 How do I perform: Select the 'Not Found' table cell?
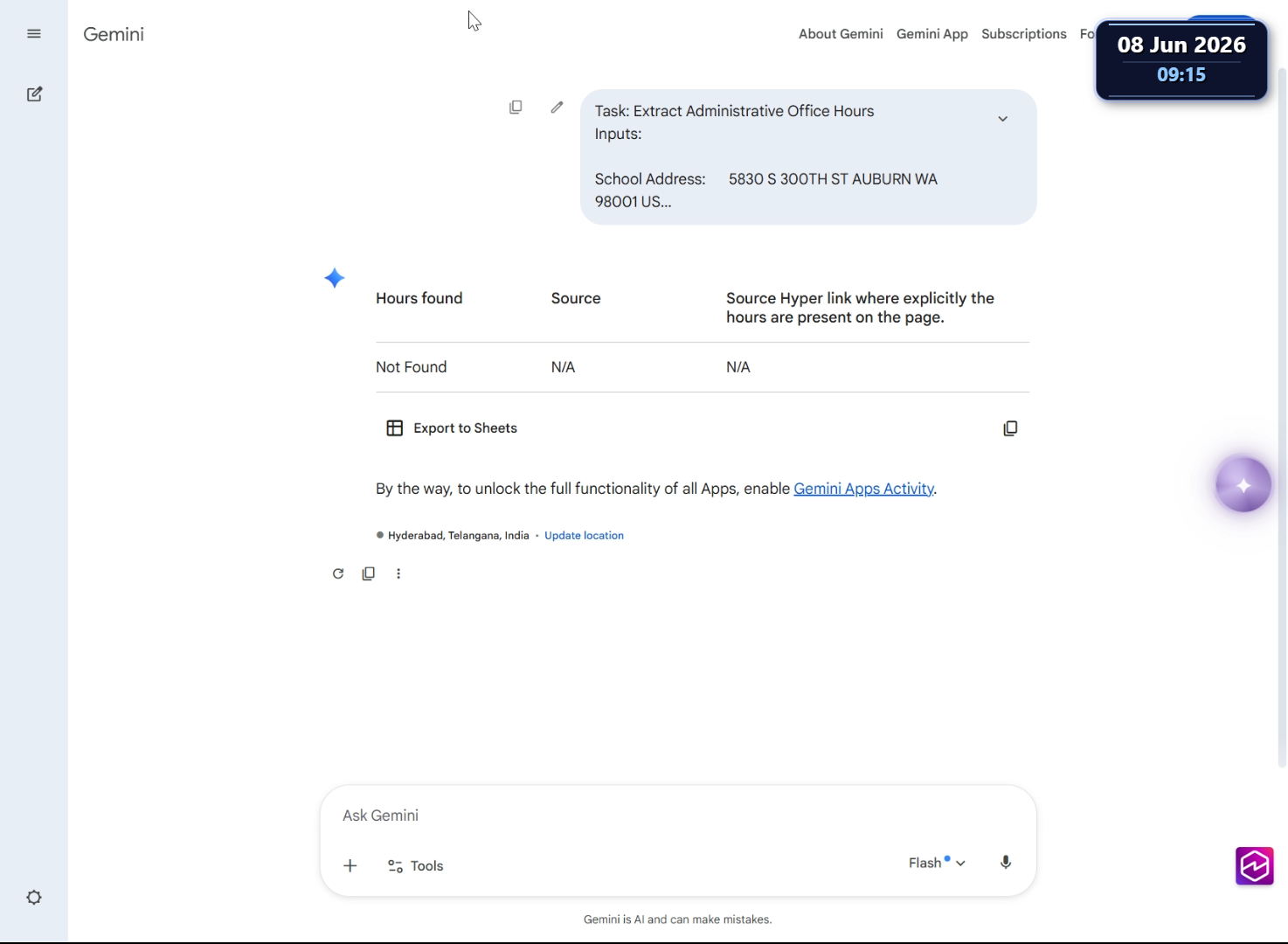[412, 367]
